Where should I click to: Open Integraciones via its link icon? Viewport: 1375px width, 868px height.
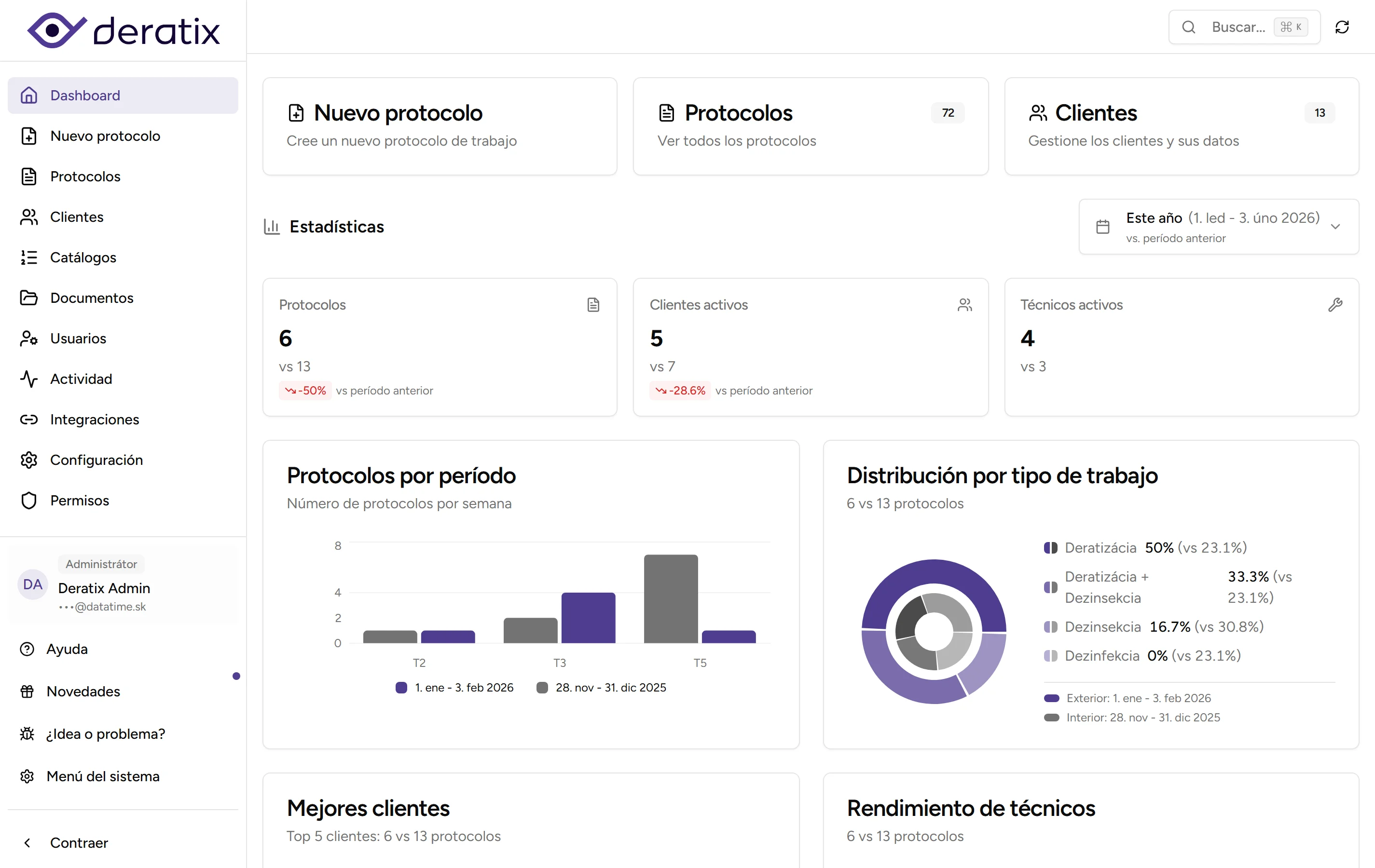[x=29, y=420]
